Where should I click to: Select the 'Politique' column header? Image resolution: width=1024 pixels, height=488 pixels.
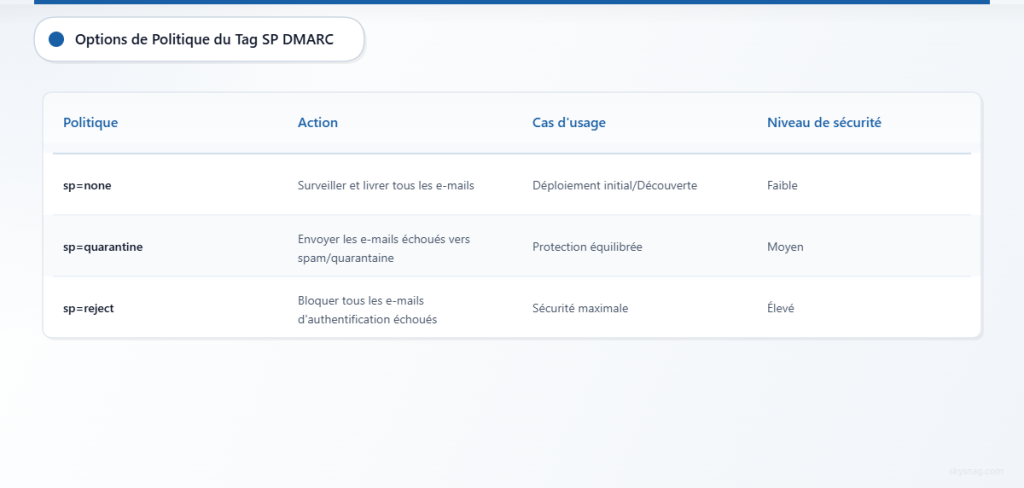pos(91,122)
